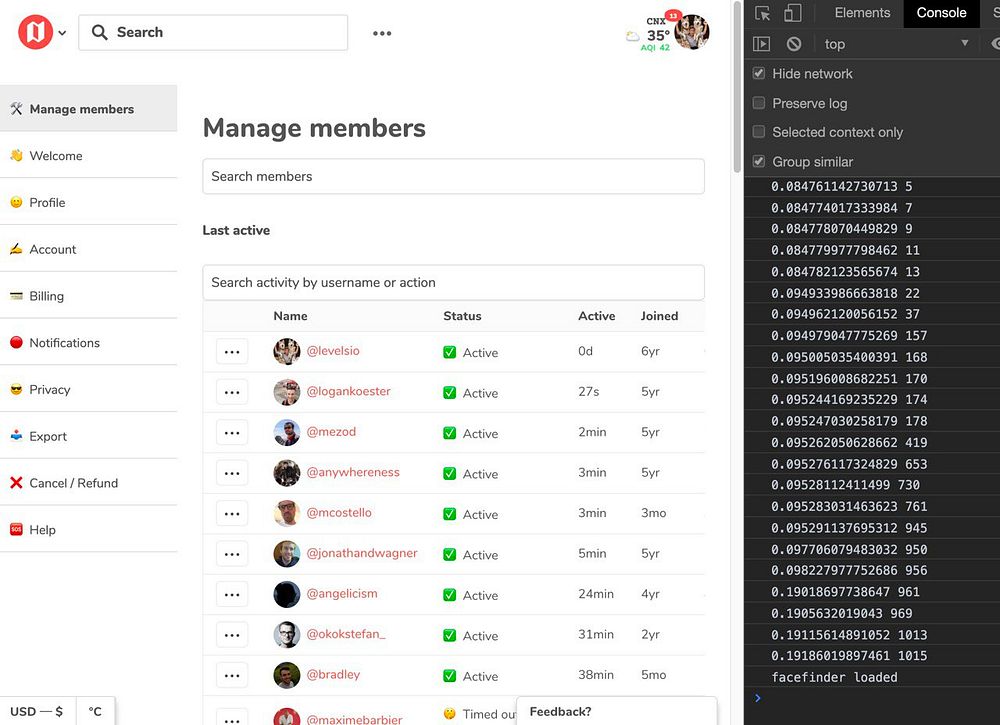Open the profile avatar with notification badge

pyautogui.click(x=691, y=32)
